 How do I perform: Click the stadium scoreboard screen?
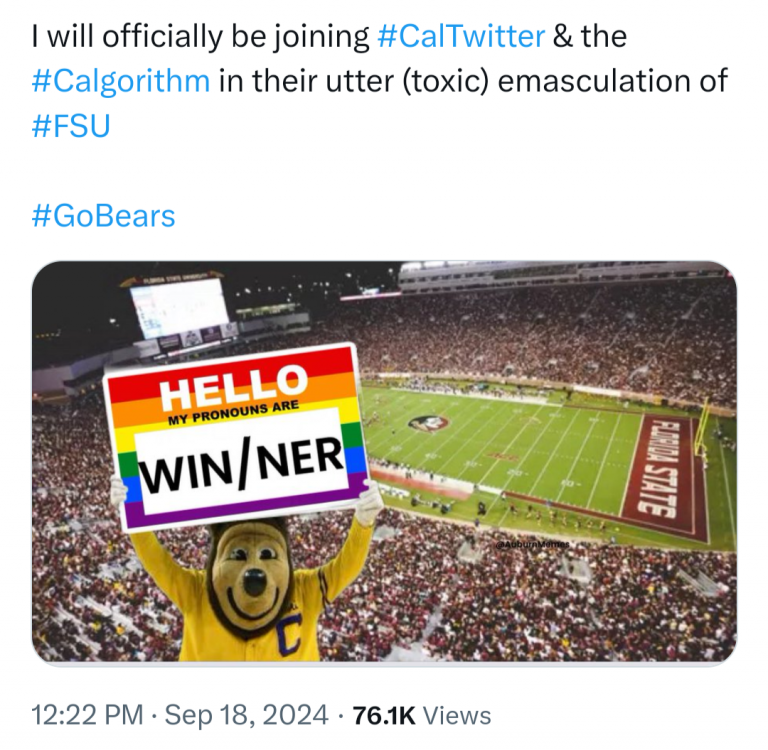[178, 307]
